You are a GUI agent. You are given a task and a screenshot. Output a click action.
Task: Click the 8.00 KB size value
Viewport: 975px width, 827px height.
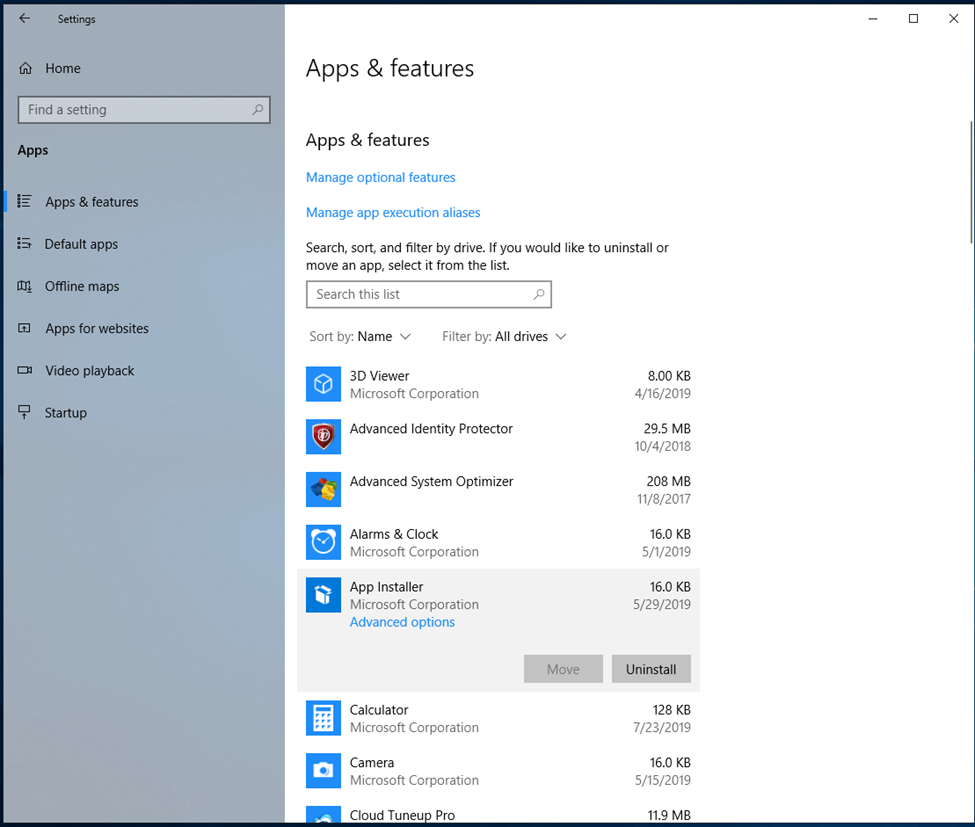669,376
